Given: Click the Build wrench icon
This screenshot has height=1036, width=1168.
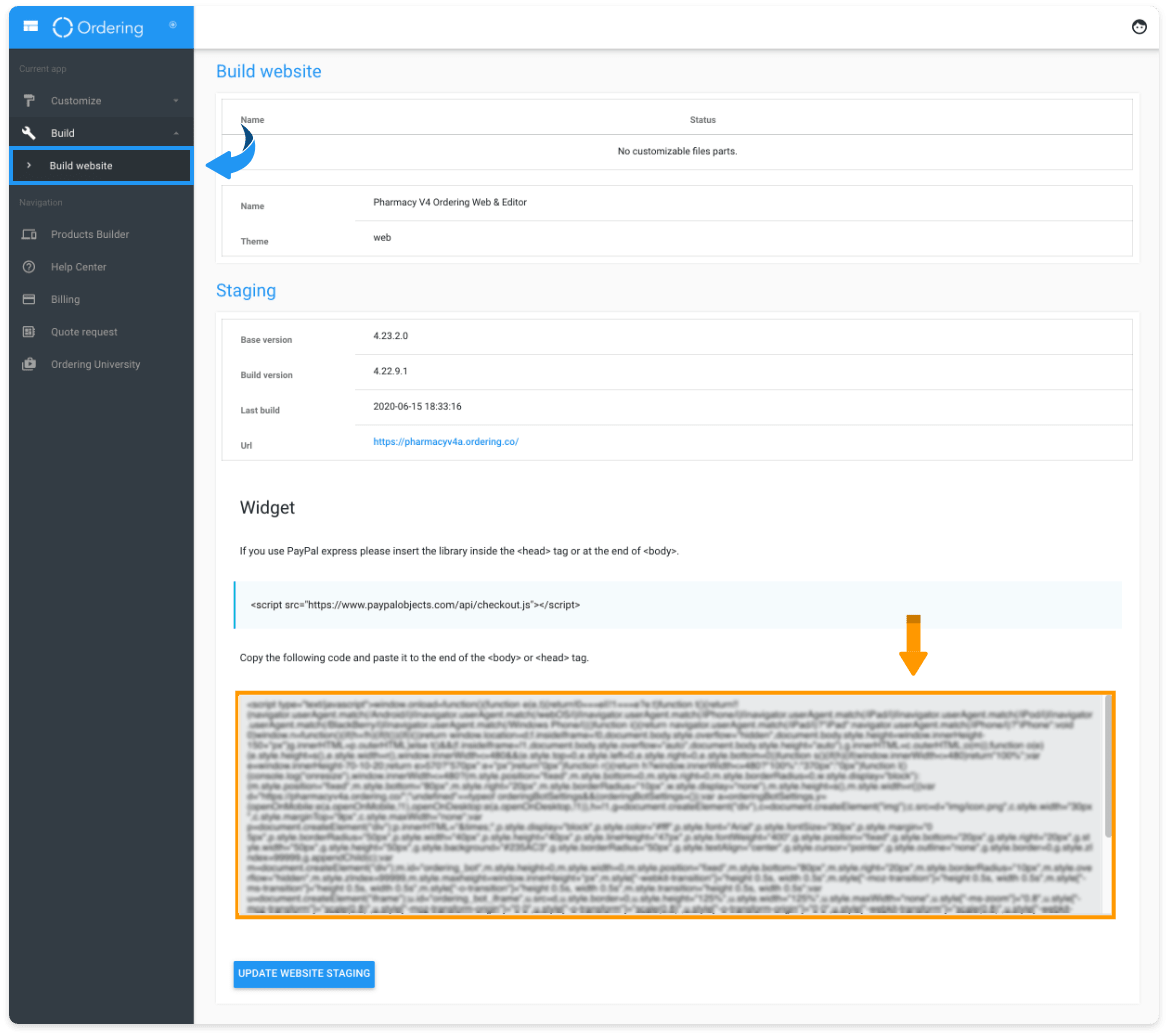Looking at the screenshot, I should (29, 133).
